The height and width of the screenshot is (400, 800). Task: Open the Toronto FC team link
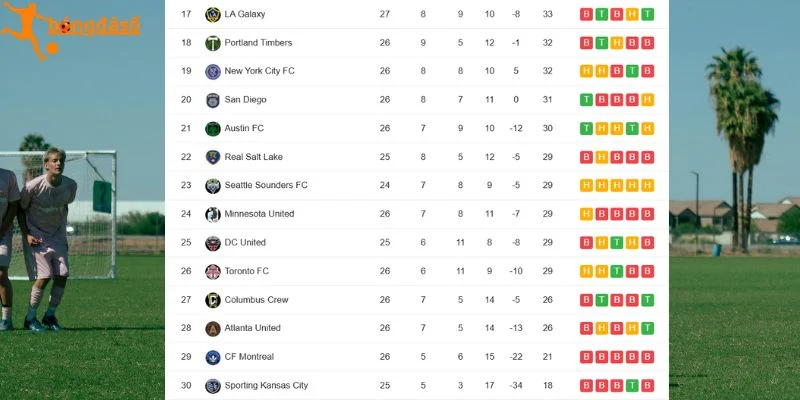click(x=246, y=271)
